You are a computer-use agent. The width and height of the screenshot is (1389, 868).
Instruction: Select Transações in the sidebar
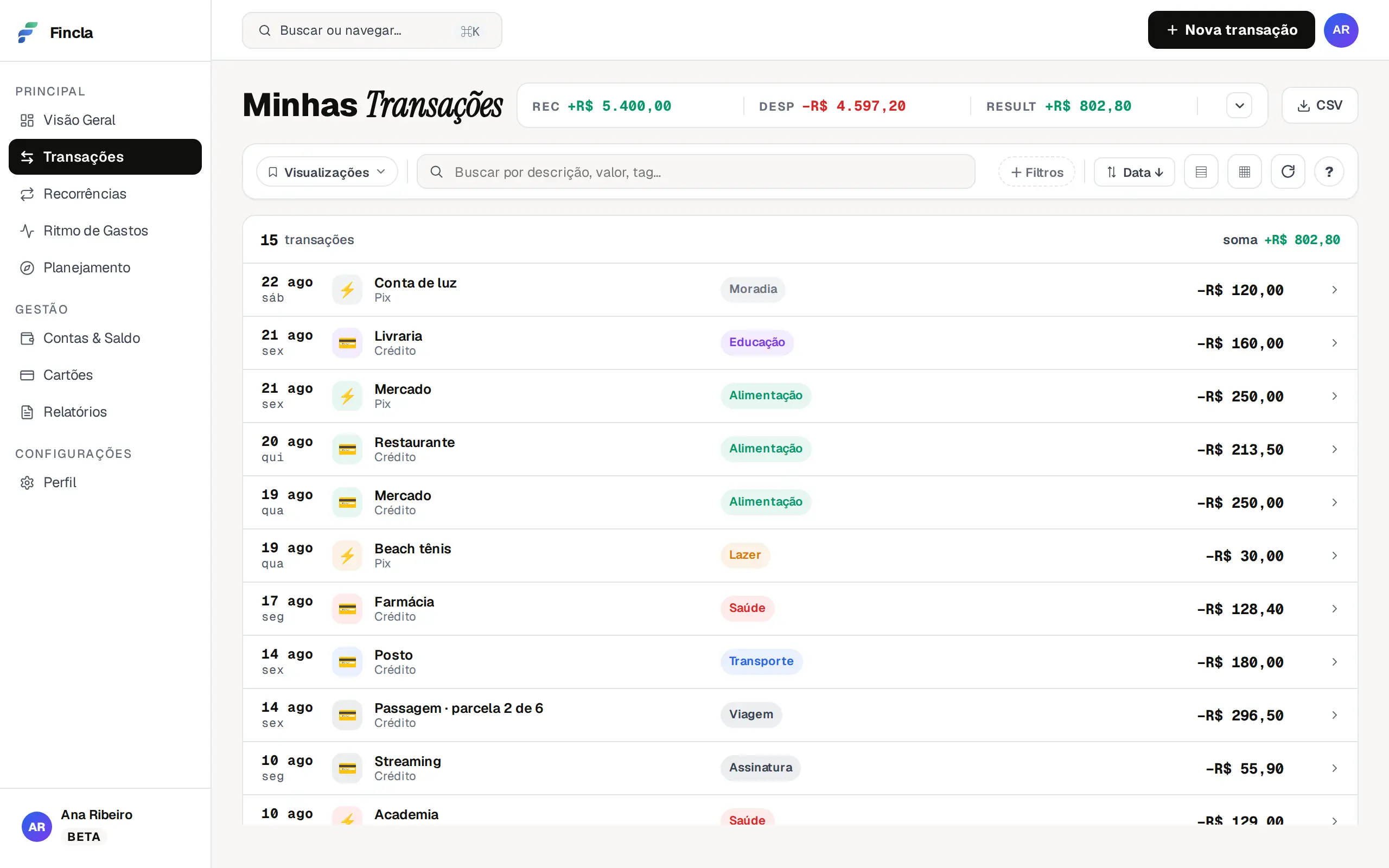(105, 157)
